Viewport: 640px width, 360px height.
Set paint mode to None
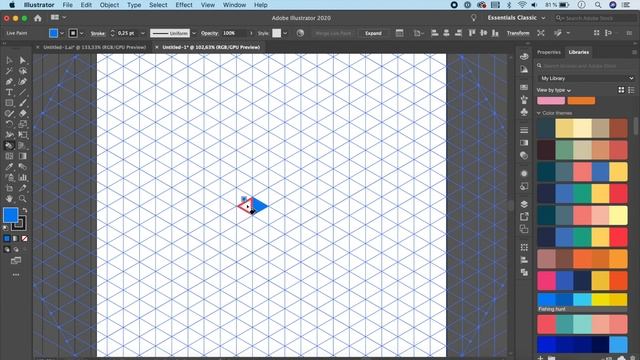(x=24, y=238)
